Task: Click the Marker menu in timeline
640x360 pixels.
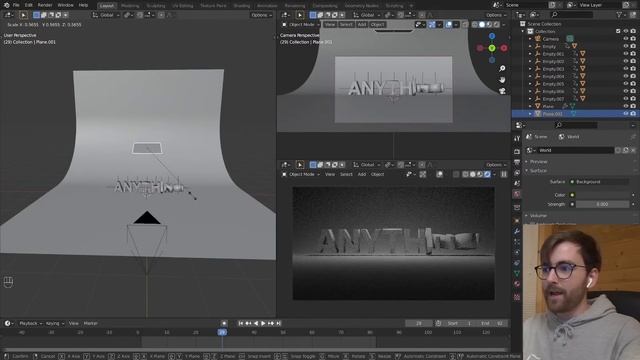Action: click(x=91, y=323)
